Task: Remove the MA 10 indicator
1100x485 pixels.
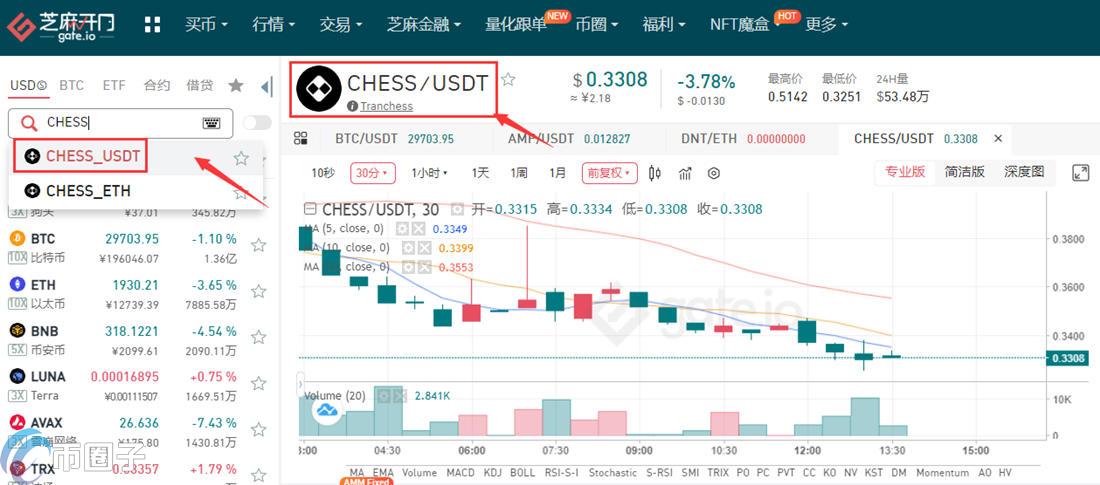Action: point(423,248)
